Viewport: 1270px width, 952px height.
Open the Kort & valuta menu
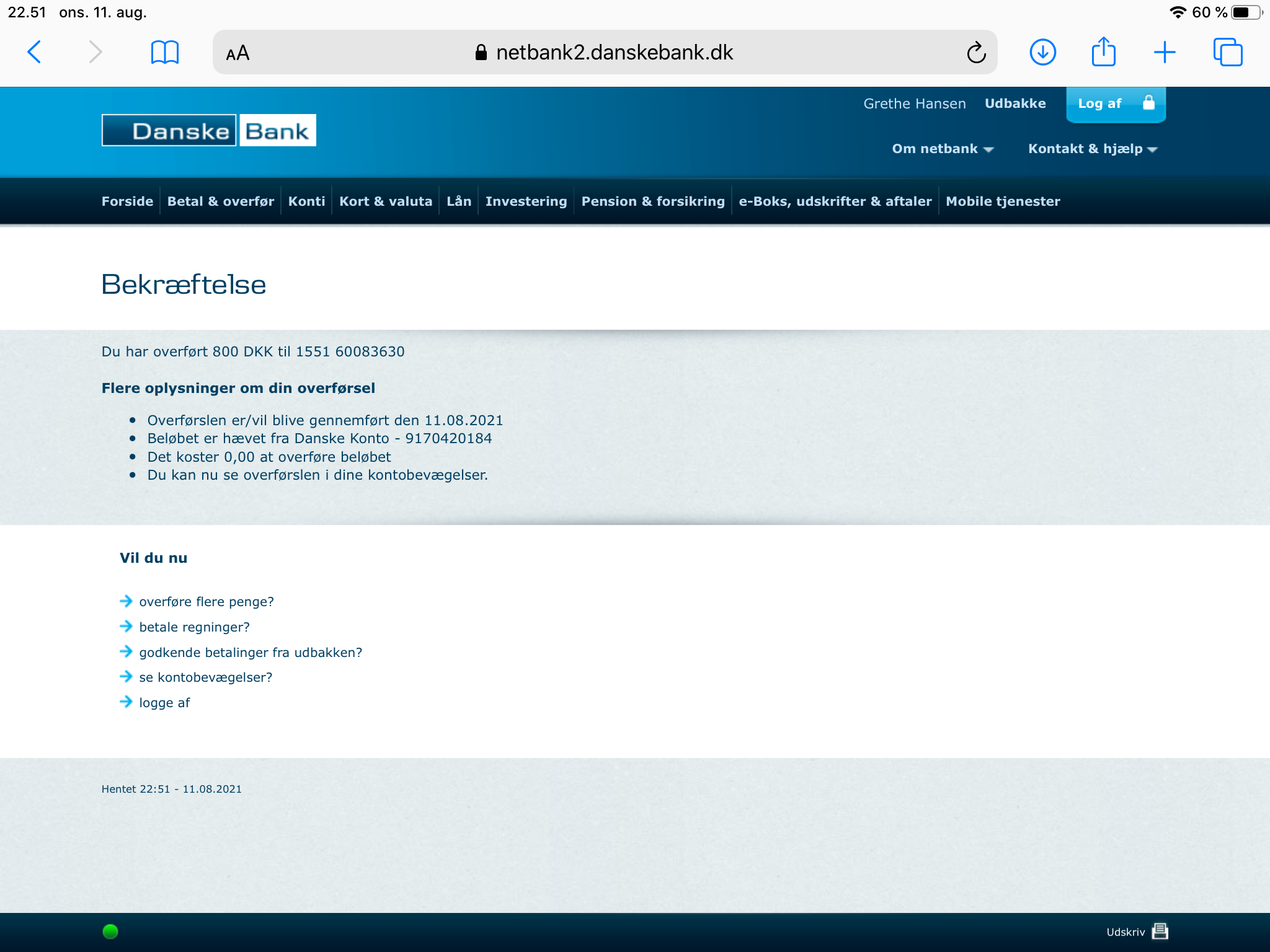tap(386, 201)
